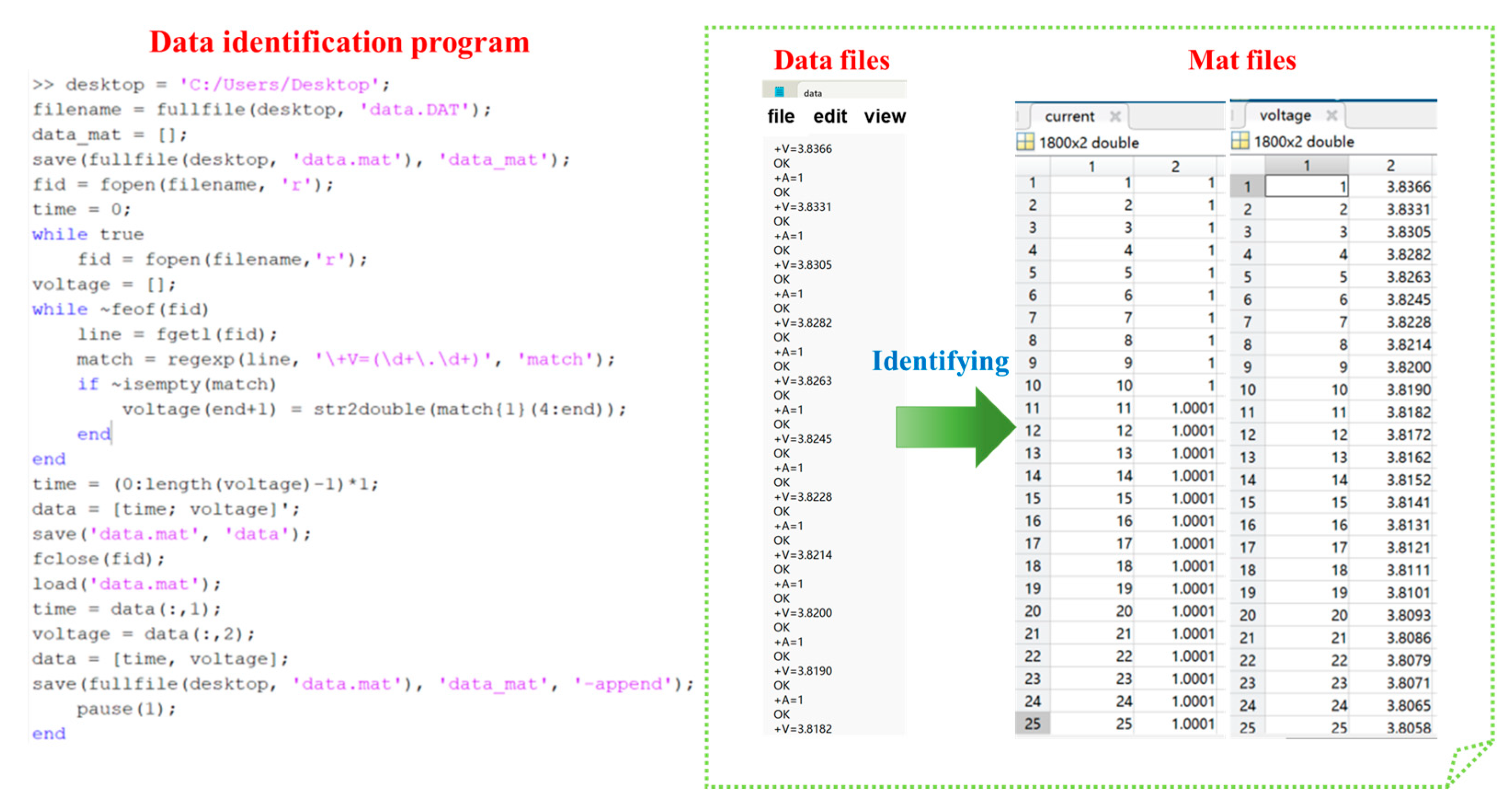The height and width of the screenshot is (811, 1512).
Task: Select column 2 header in current table
Action: click(x=1175, y=167)
